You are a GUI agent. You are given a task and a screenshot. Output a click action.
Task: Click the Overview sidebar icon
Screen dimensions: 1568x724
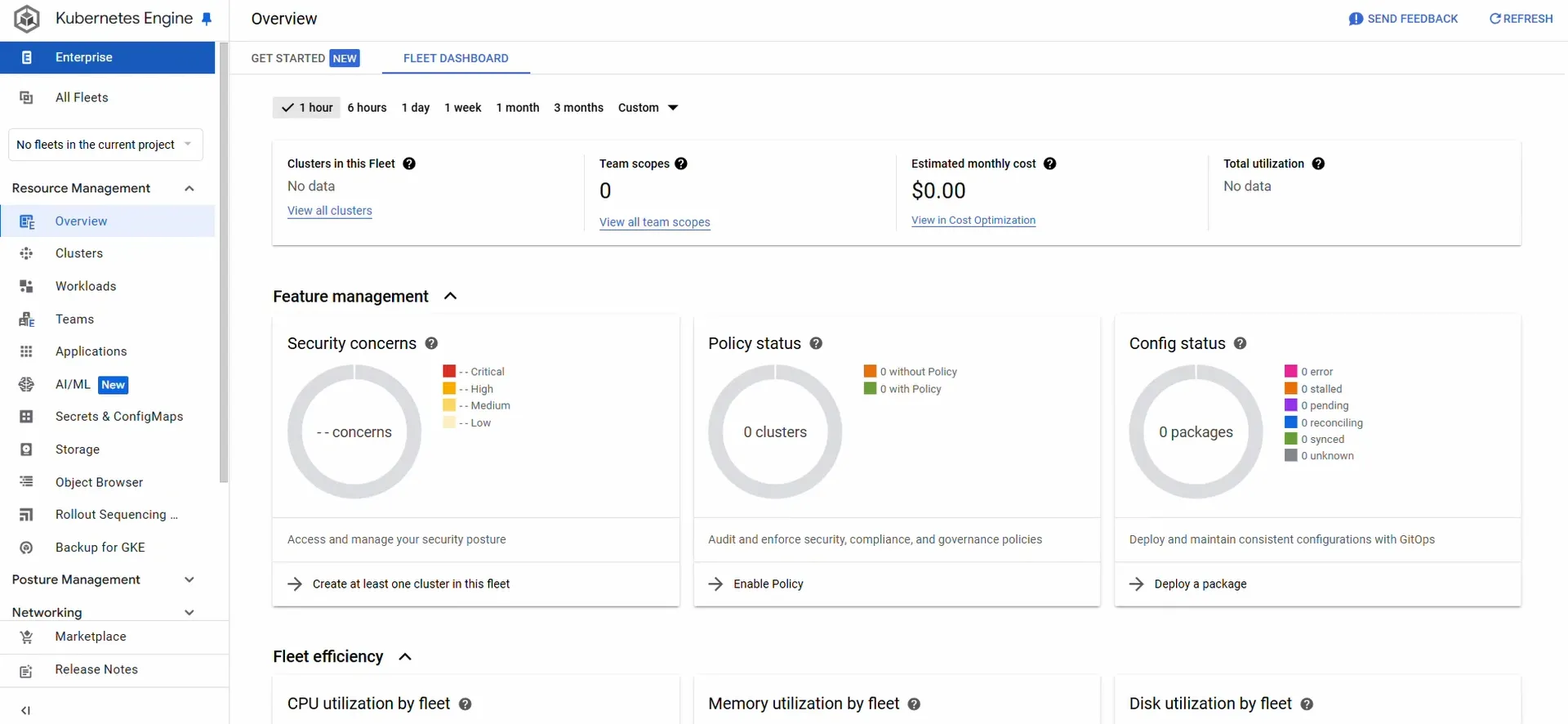click(x=27, y=221)
